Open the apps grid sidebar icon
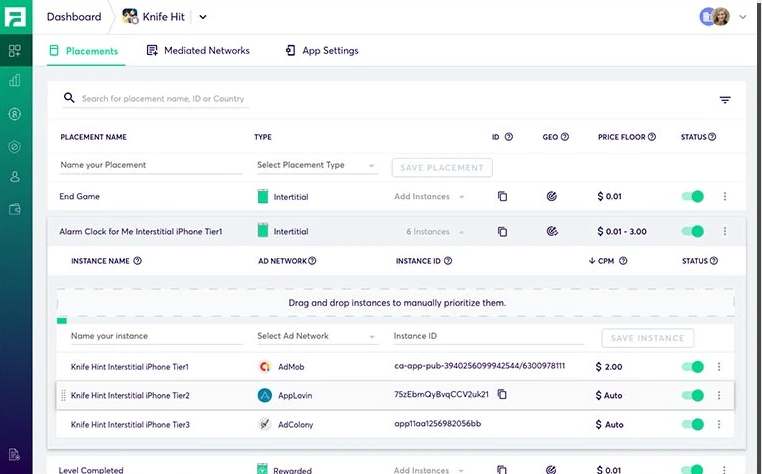The width and height of the screenshot is (762, 474). pyautogui.click(x=15, y=51)
